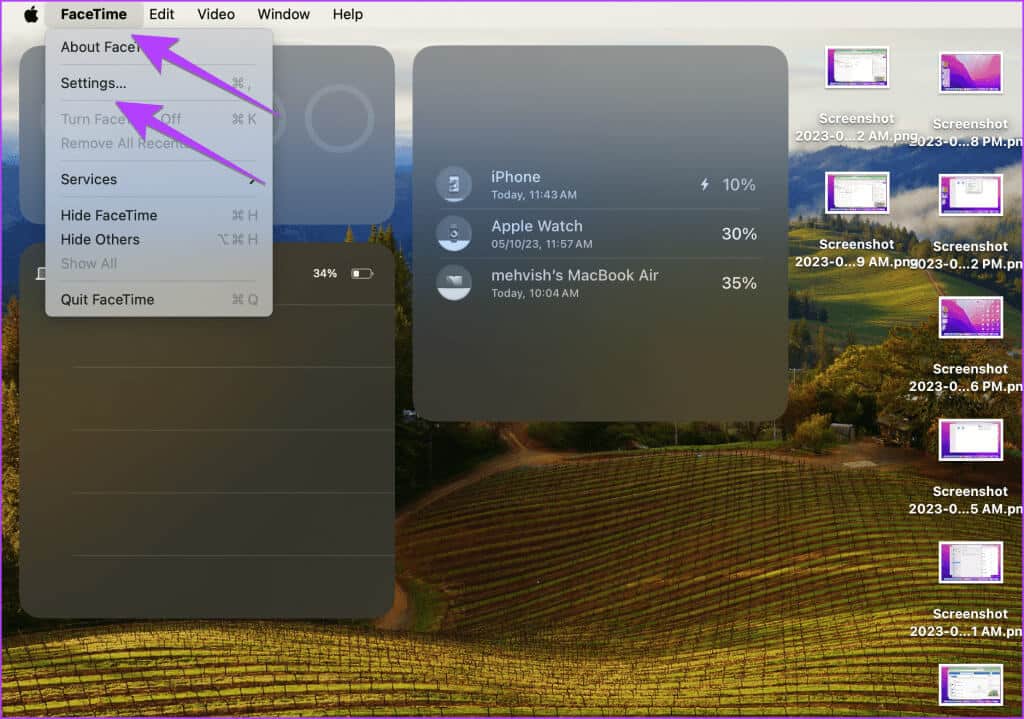The width and height of the screenshot is (1024, 719).
Task: Click the Screenshot 2023-0...2 AM.png file name
Action: pyautogui.click(x=857, y=127)
